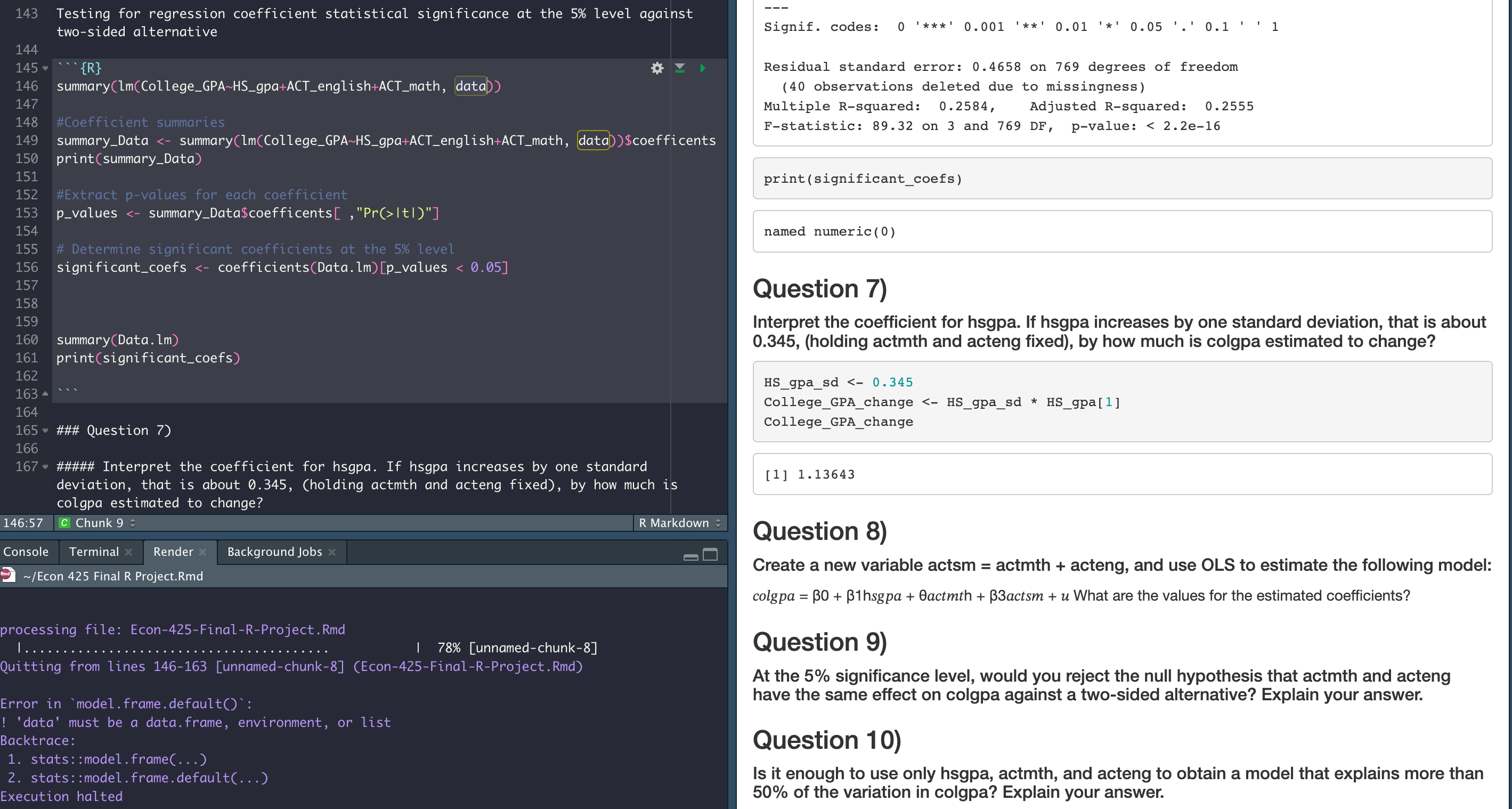This screenshot has height=809, width=1512.
Task: Click run all chunks above icon
Action: (680, 68)
